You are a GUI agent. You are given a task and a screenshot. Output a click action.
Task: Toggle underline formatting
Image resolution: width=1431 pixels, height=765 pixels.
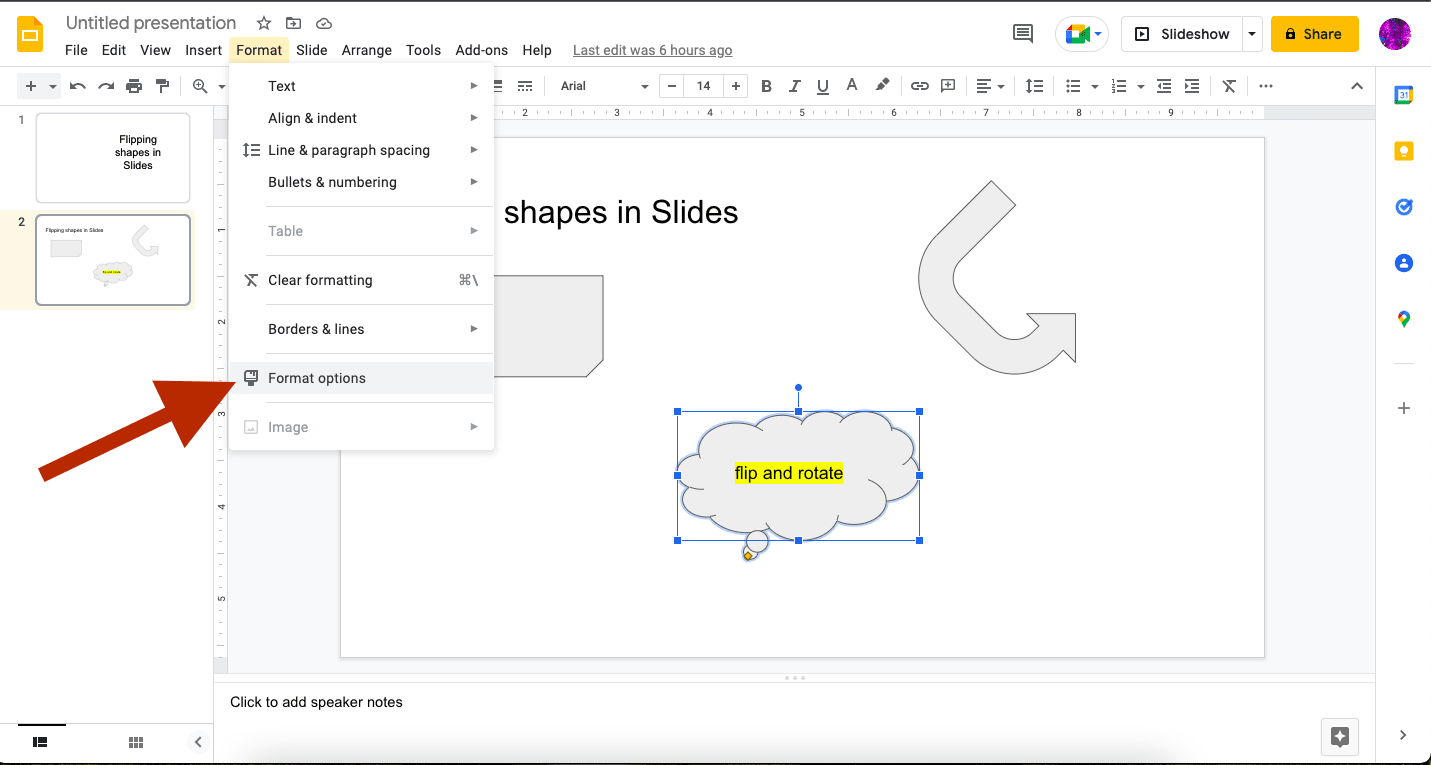click(822, 86)
